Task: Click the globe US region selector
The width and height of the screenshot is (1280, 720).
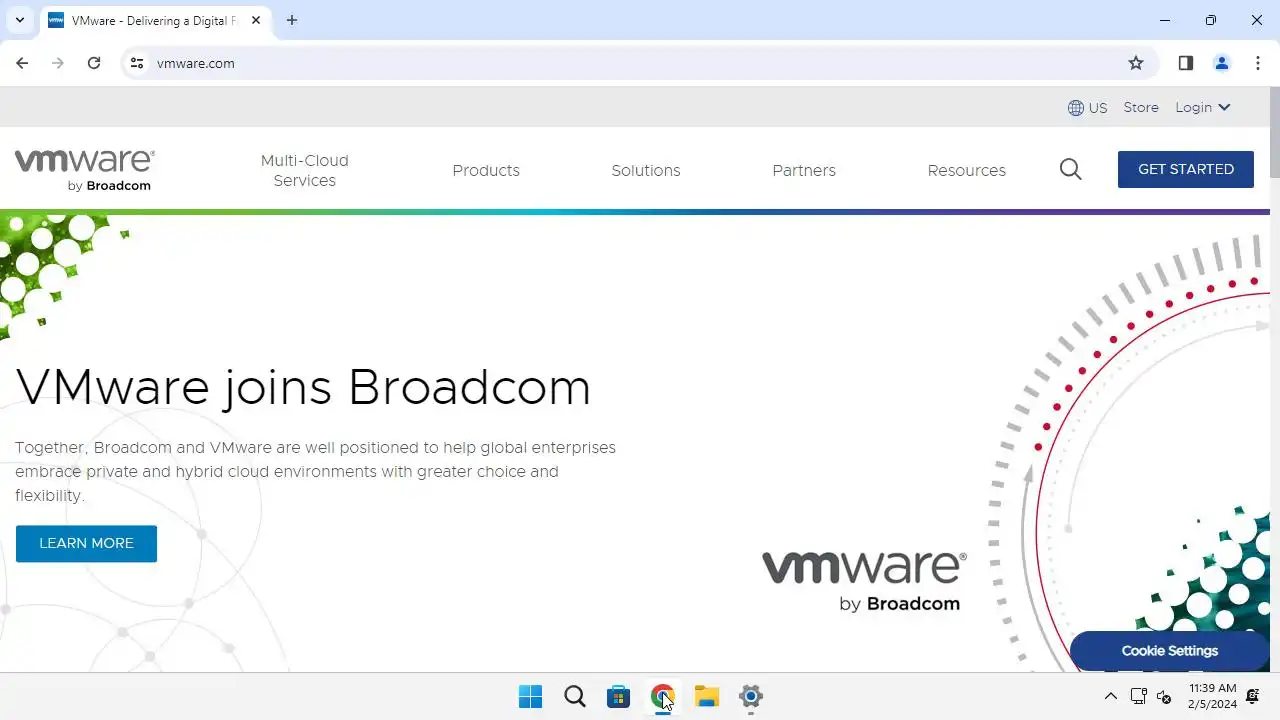Action: (x=1088, y=108)
